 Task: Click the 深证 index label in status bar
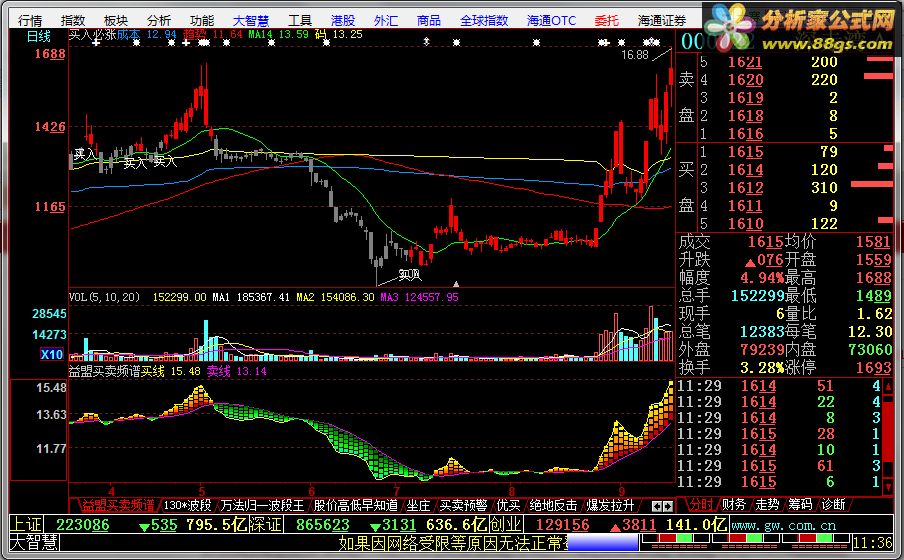266,525
